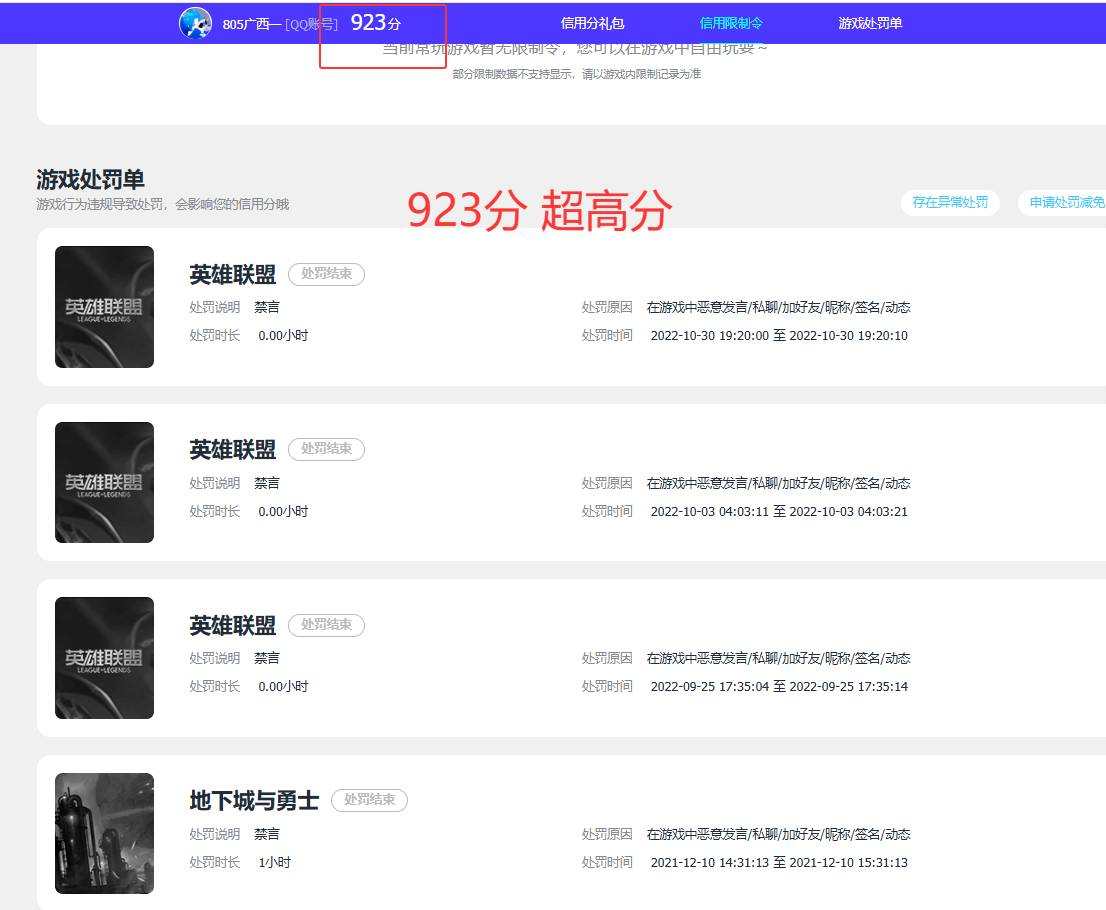Select 英雄联盟 title of 2022-09-25 record
Viewport: 1106px width, 910px height.
tap(233, 626)
